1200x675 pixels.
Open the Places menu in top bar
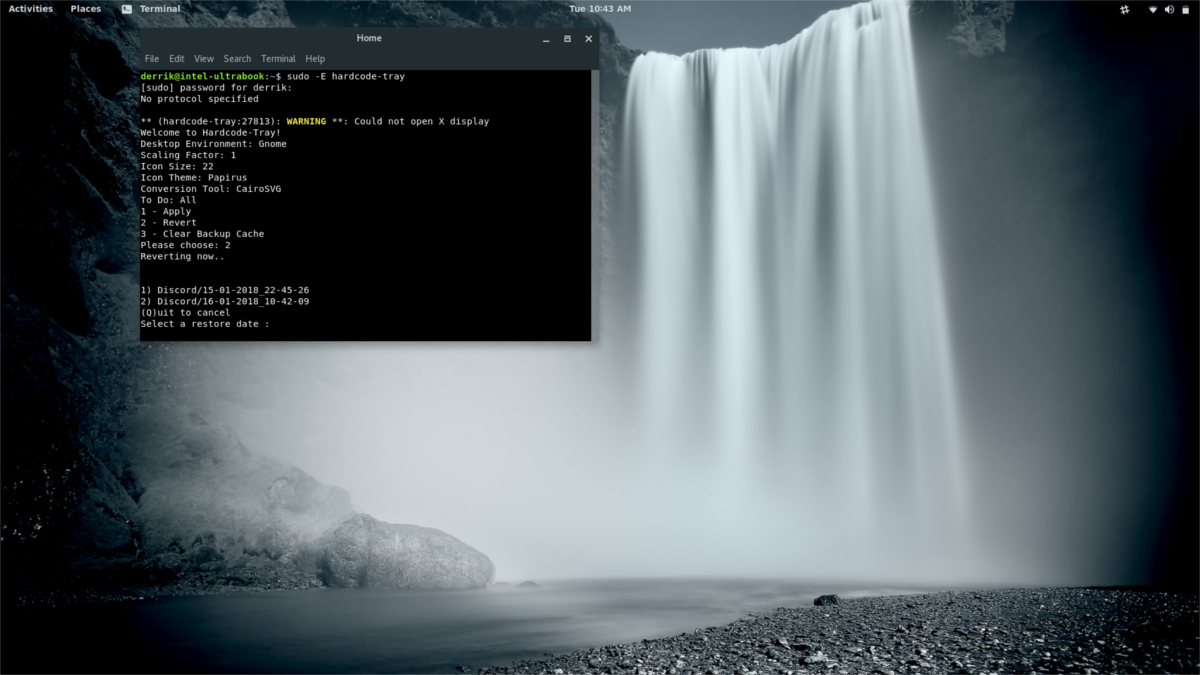pos(86,9)
